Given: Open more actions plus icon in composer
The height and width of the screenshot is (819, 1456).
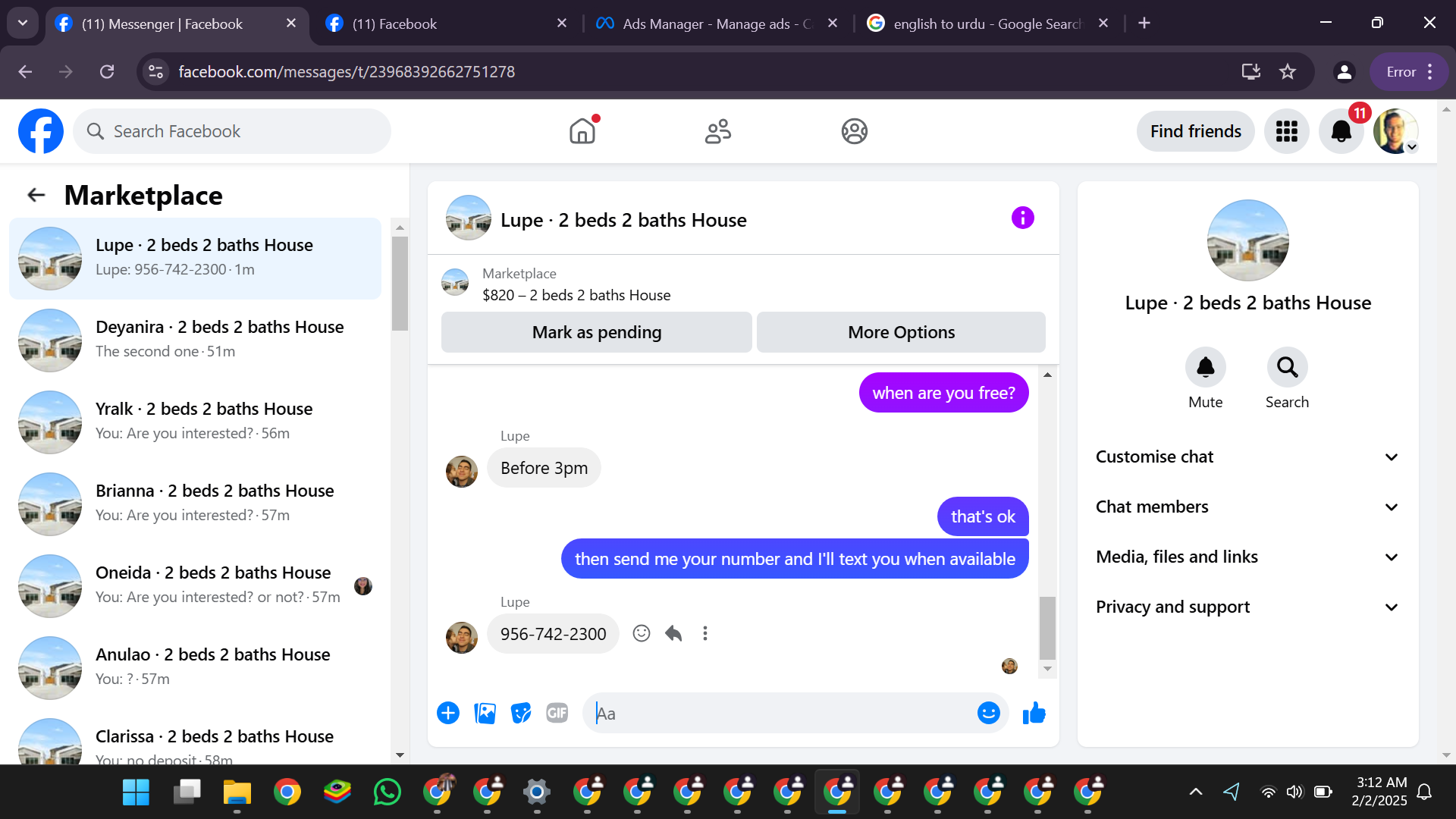Looking at the screenshot, I should [x=448, y=713].
